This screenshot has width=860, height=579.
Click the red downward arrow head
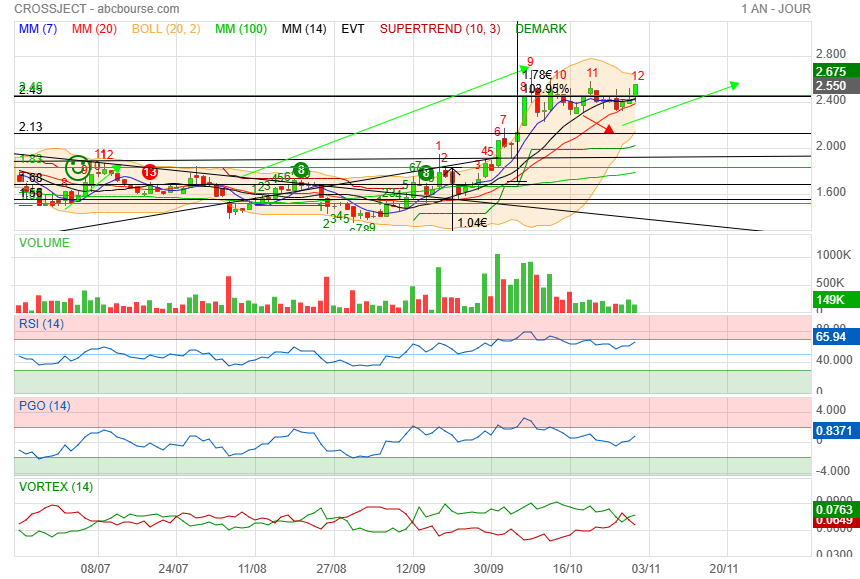608,129
